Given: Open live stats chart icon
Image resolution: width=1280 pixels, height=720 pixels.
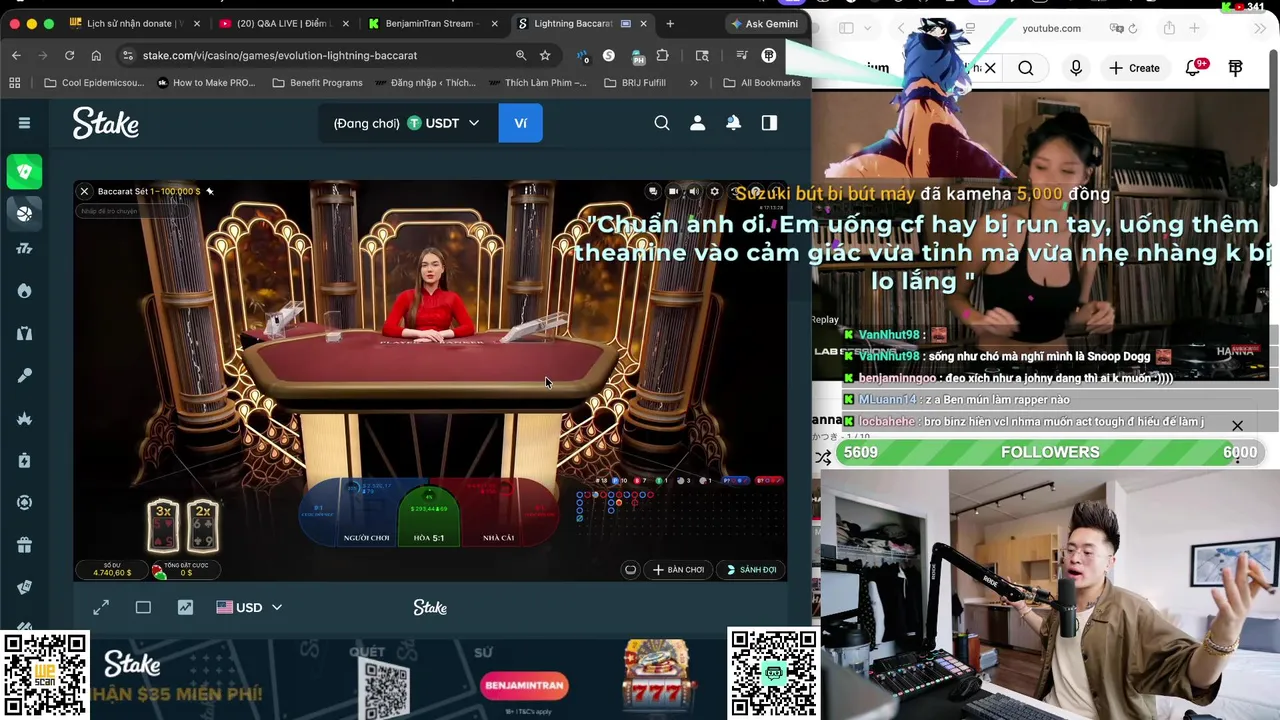Looking at the screenshot, I should 185,607.
